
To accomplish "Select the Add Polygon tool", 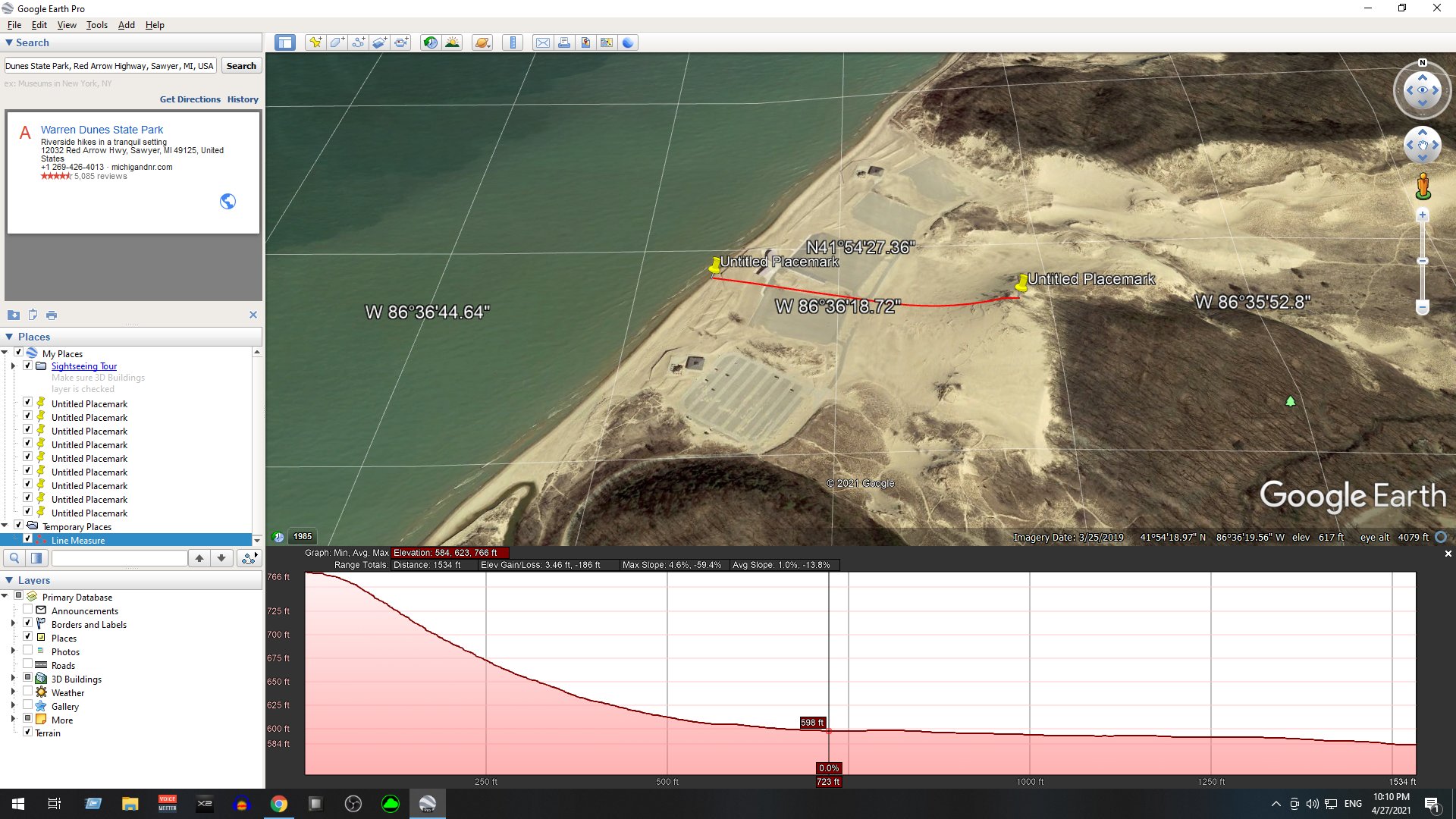I will tap(337, 42).
